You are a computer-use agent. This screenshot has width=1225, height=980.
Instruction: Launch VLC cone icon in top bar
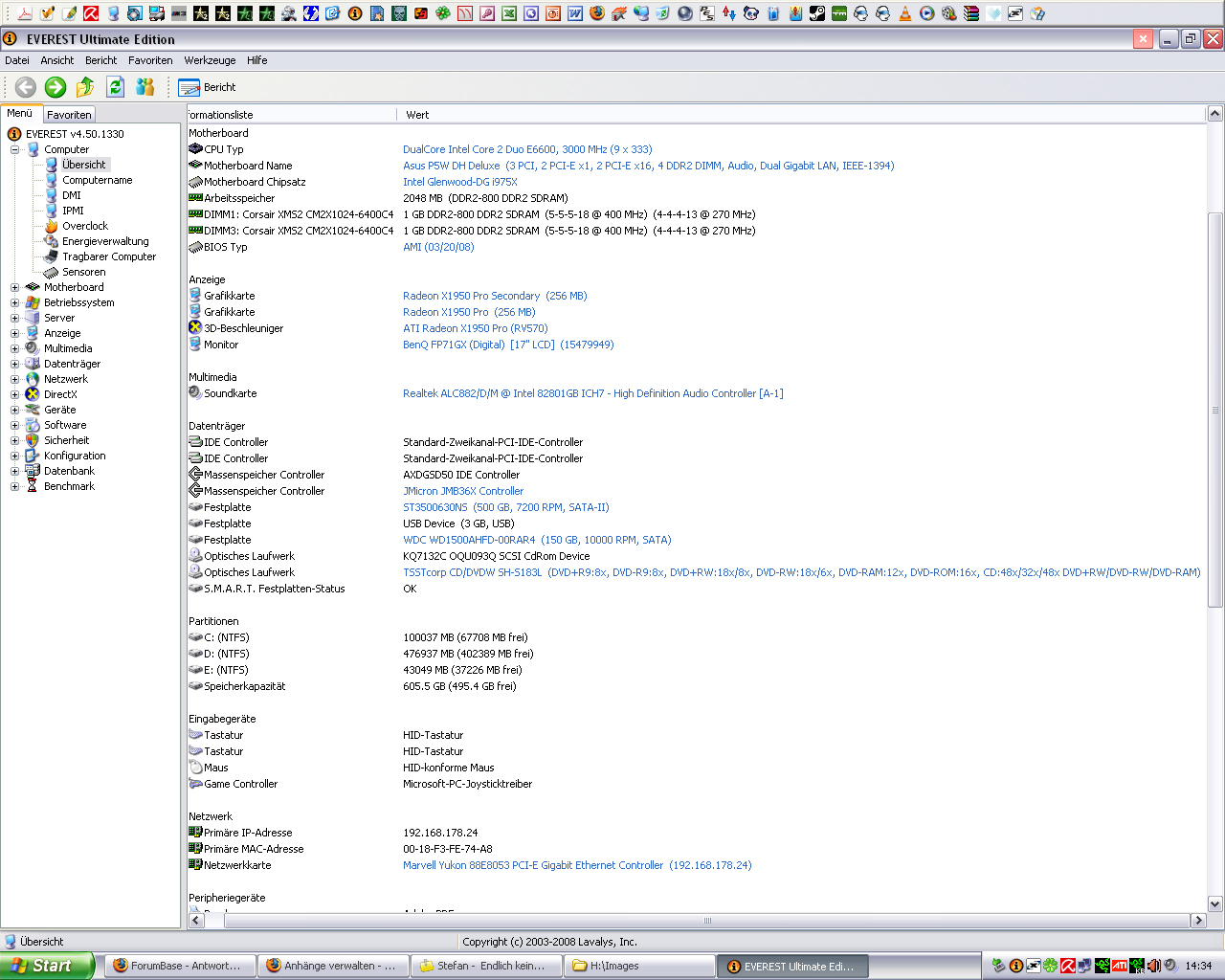click(x=904, y=13)
